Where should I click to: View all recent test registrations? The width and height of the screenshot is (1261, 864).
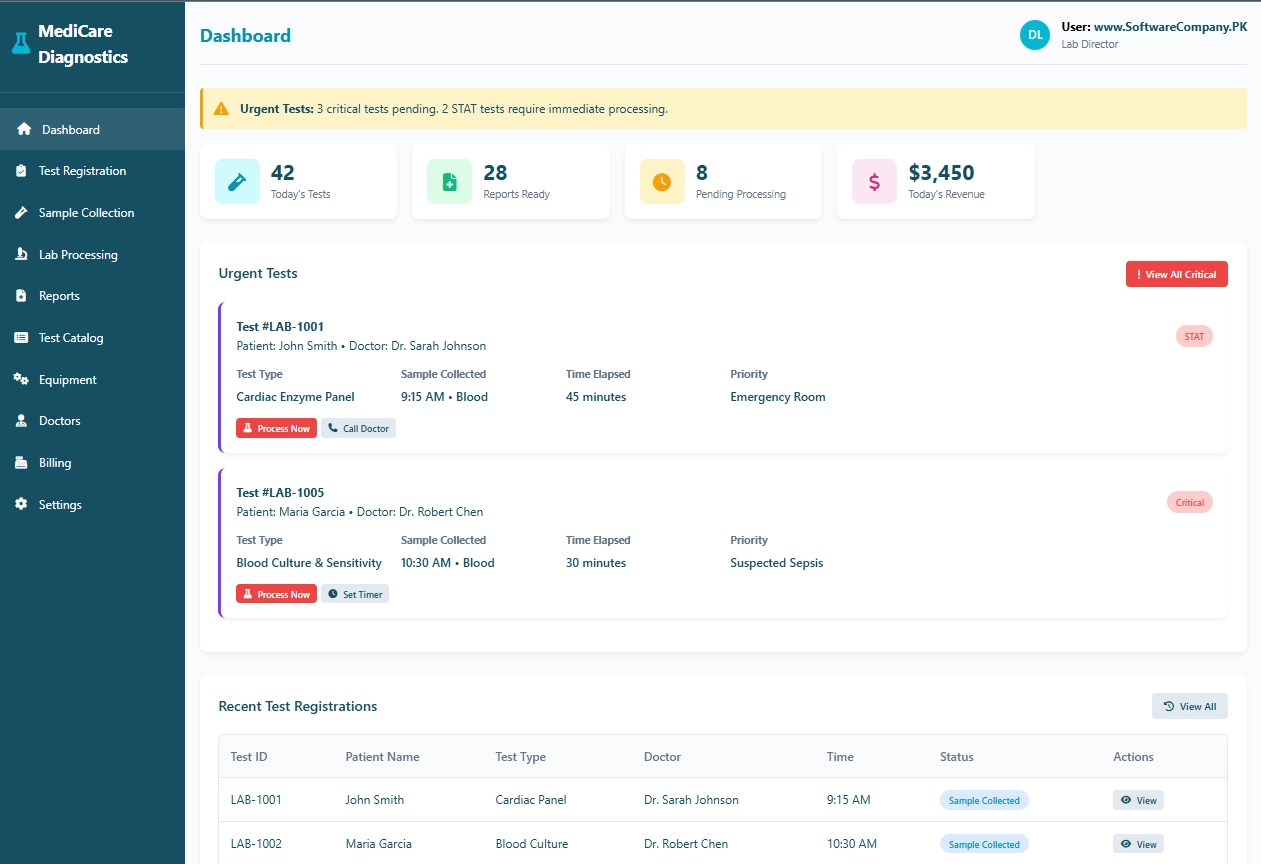[1189, 706]
